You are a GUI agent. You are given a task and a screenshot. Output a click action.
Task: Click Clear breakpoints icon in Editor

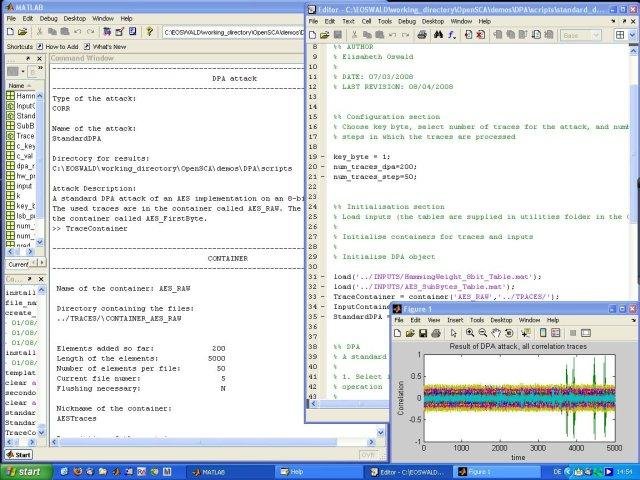(481, 35)
